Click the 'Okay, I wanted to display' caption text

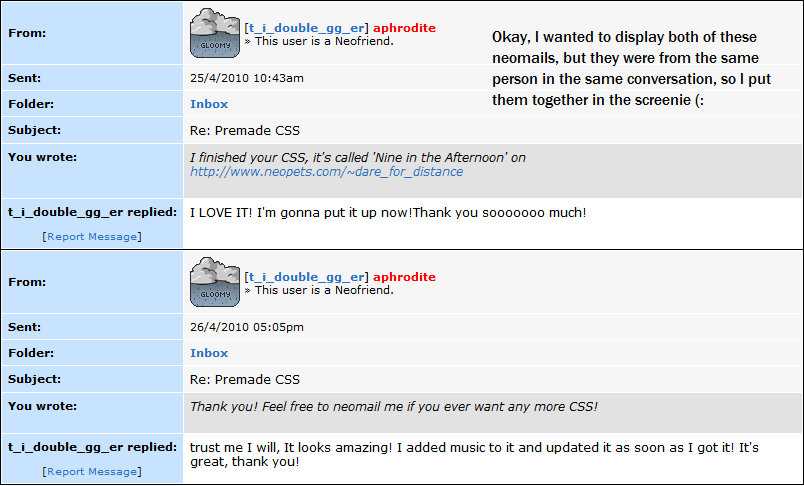pyautogui.click(x=632, y=68)
